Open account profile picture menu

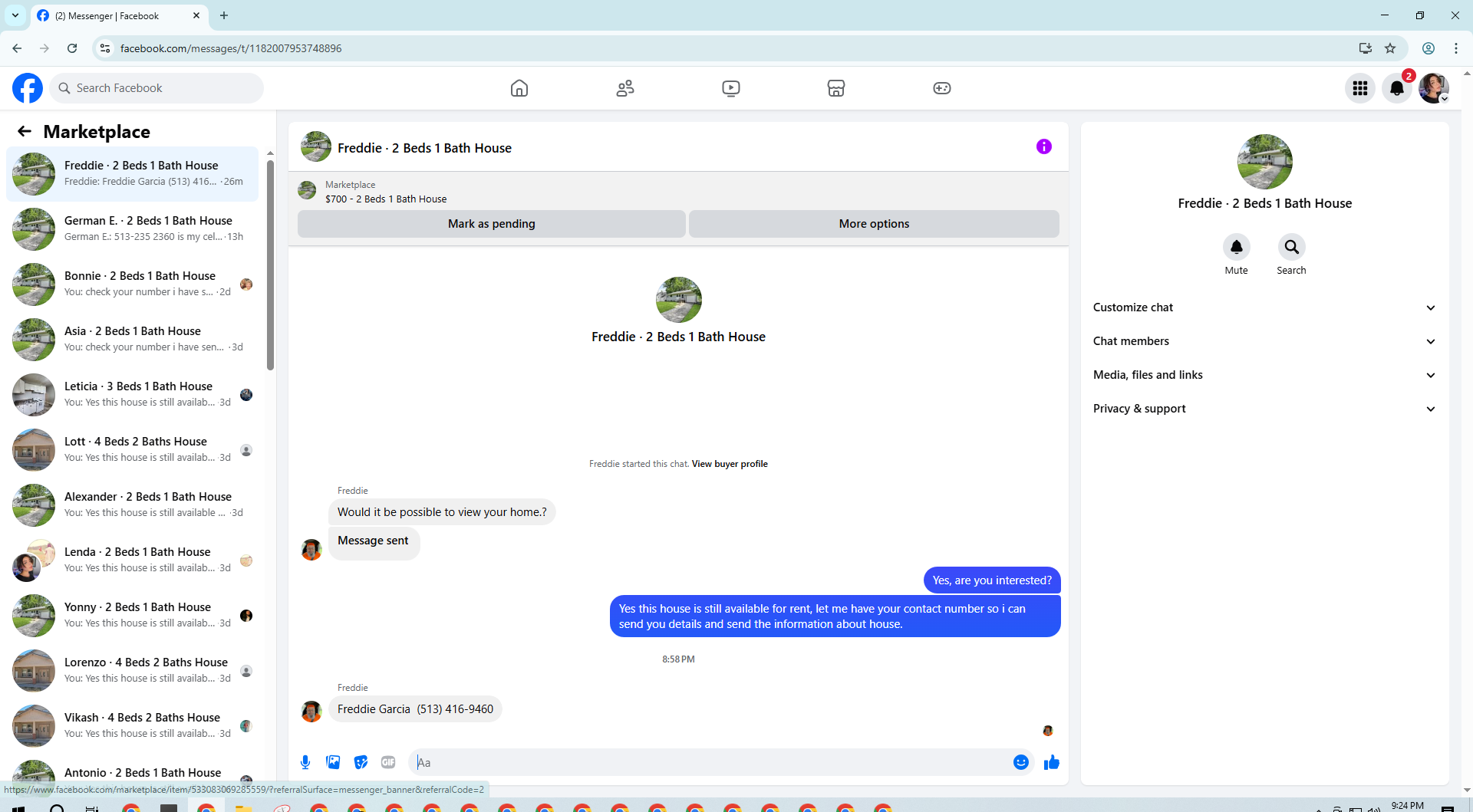(1434, 88)
